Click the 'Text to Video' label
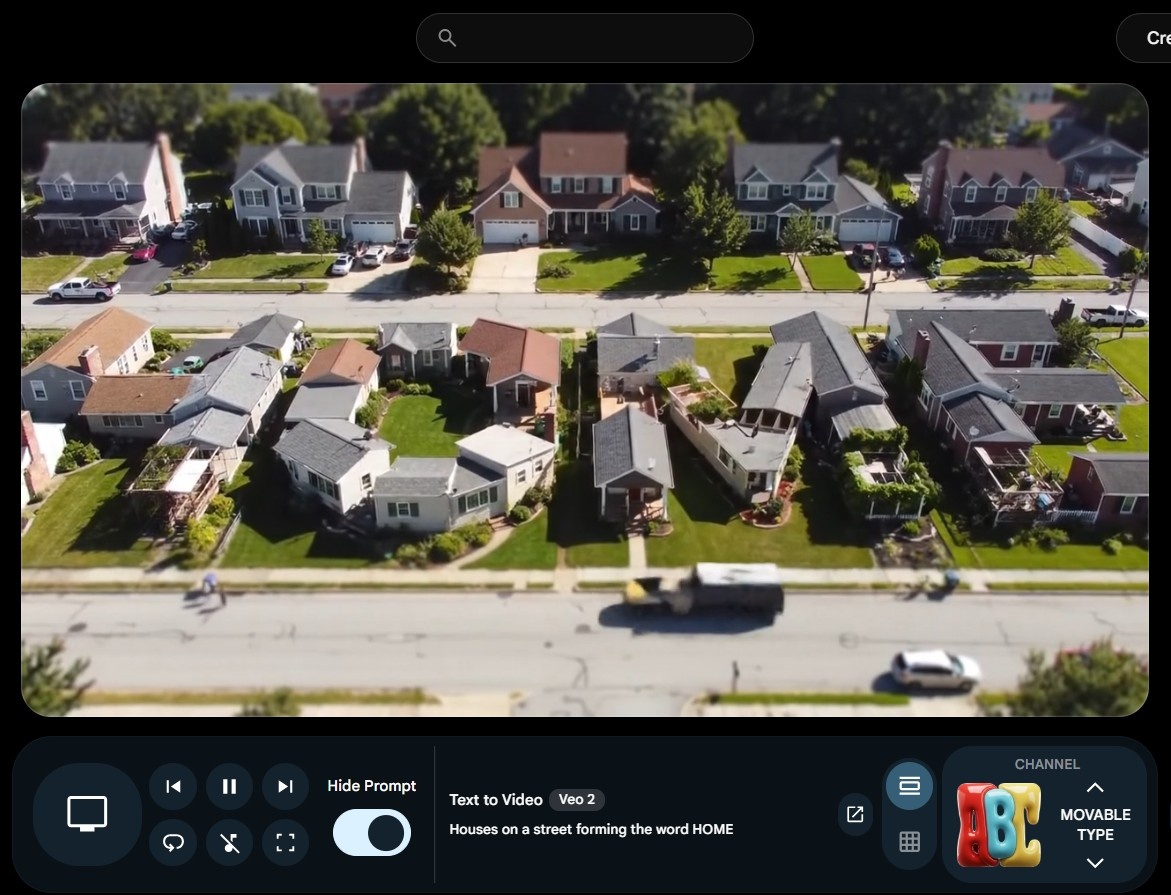The height and width of the screenshot is (895, 1171). click(x=496, y=799)
